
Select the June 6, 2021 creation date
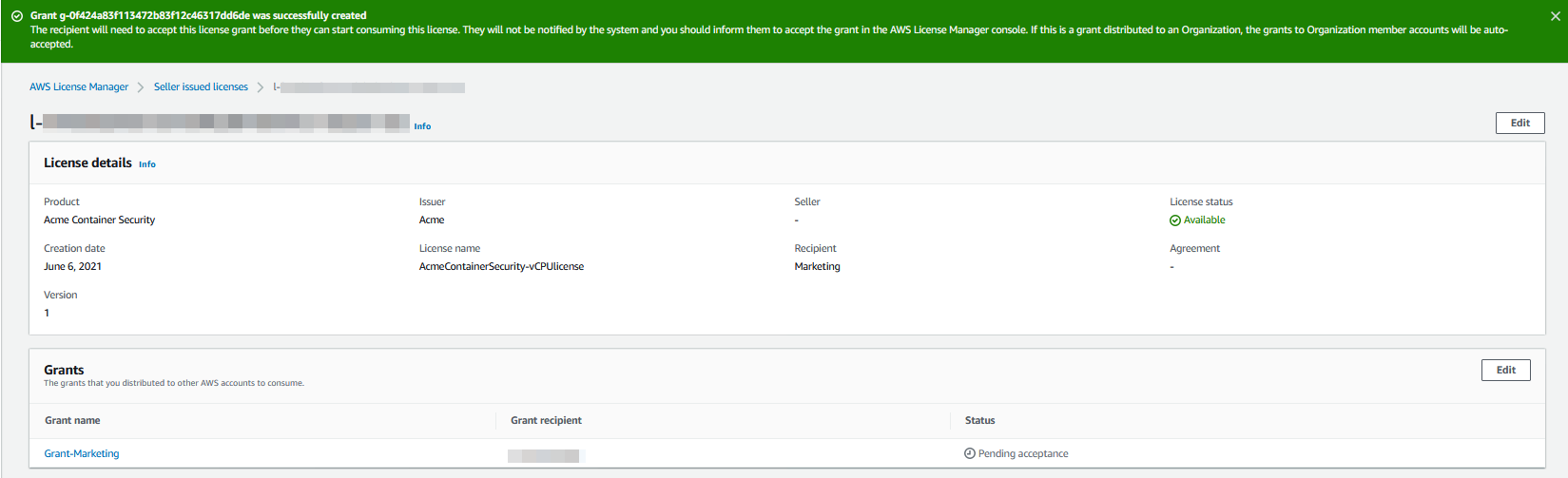[72, 266]
